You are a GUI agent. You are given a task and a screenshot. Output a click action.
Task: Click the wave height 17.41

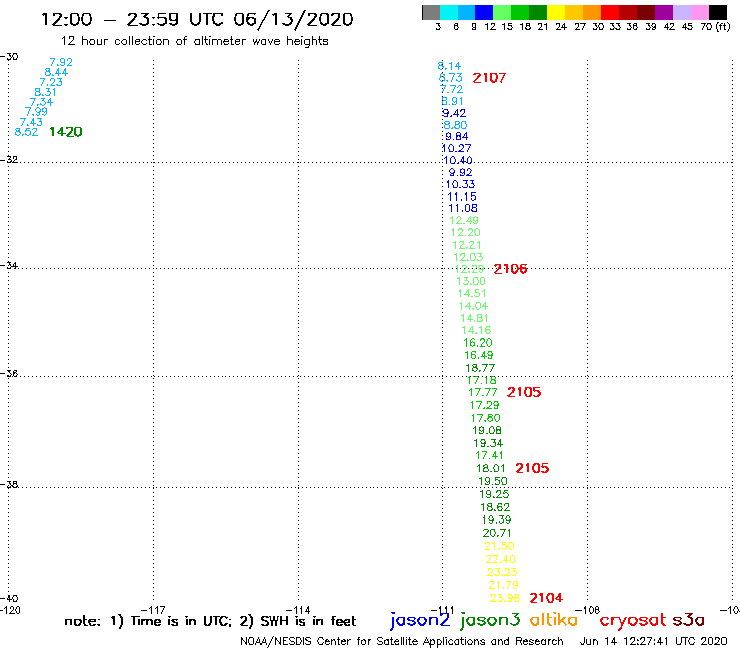[489, 456]
